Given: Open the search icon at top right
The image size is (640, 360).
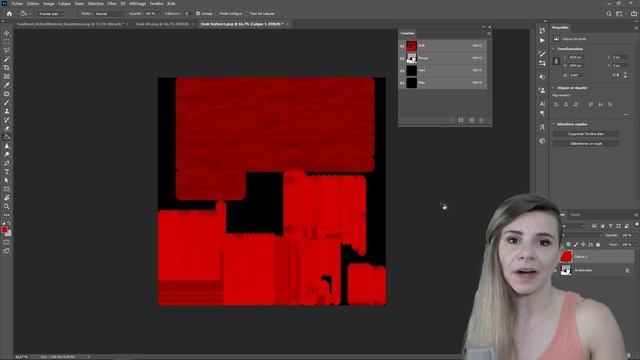Looking at the screenshot, I should (x=609, y=13).
